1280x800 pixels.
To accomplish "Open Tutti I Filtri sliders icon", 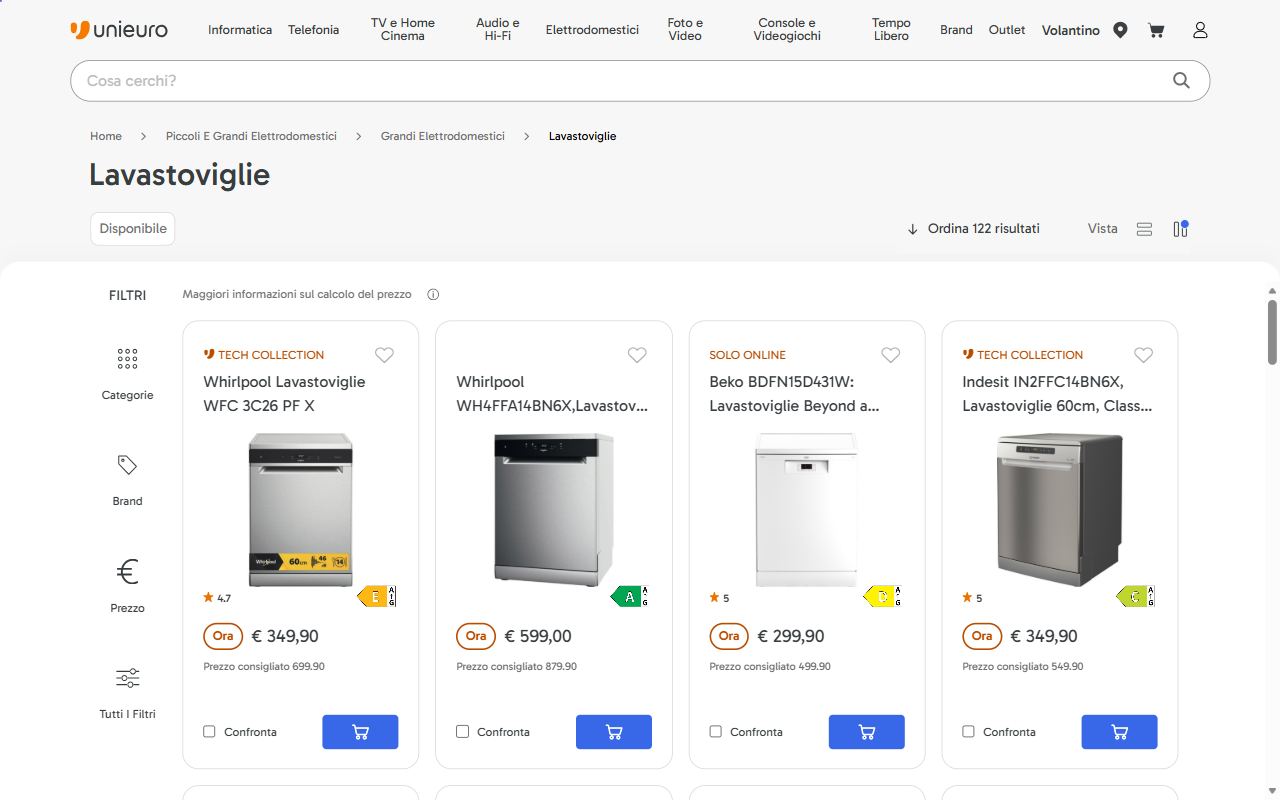I will pyautogui.click(x=127, y=678).
